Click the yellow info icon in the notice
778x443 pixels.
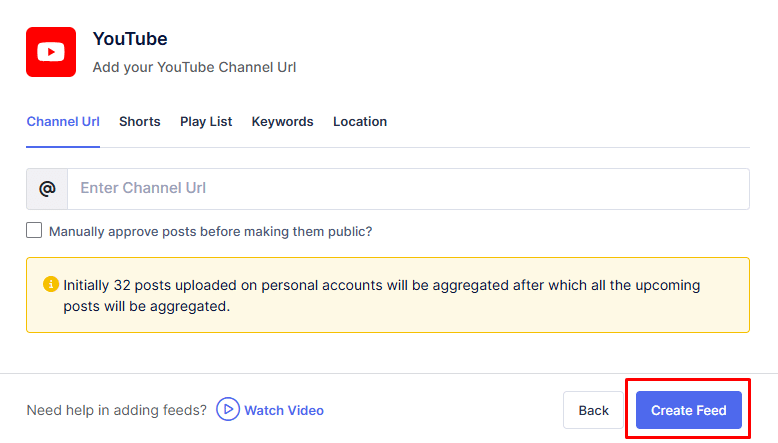pyautogui.click(x=51, y=285)
